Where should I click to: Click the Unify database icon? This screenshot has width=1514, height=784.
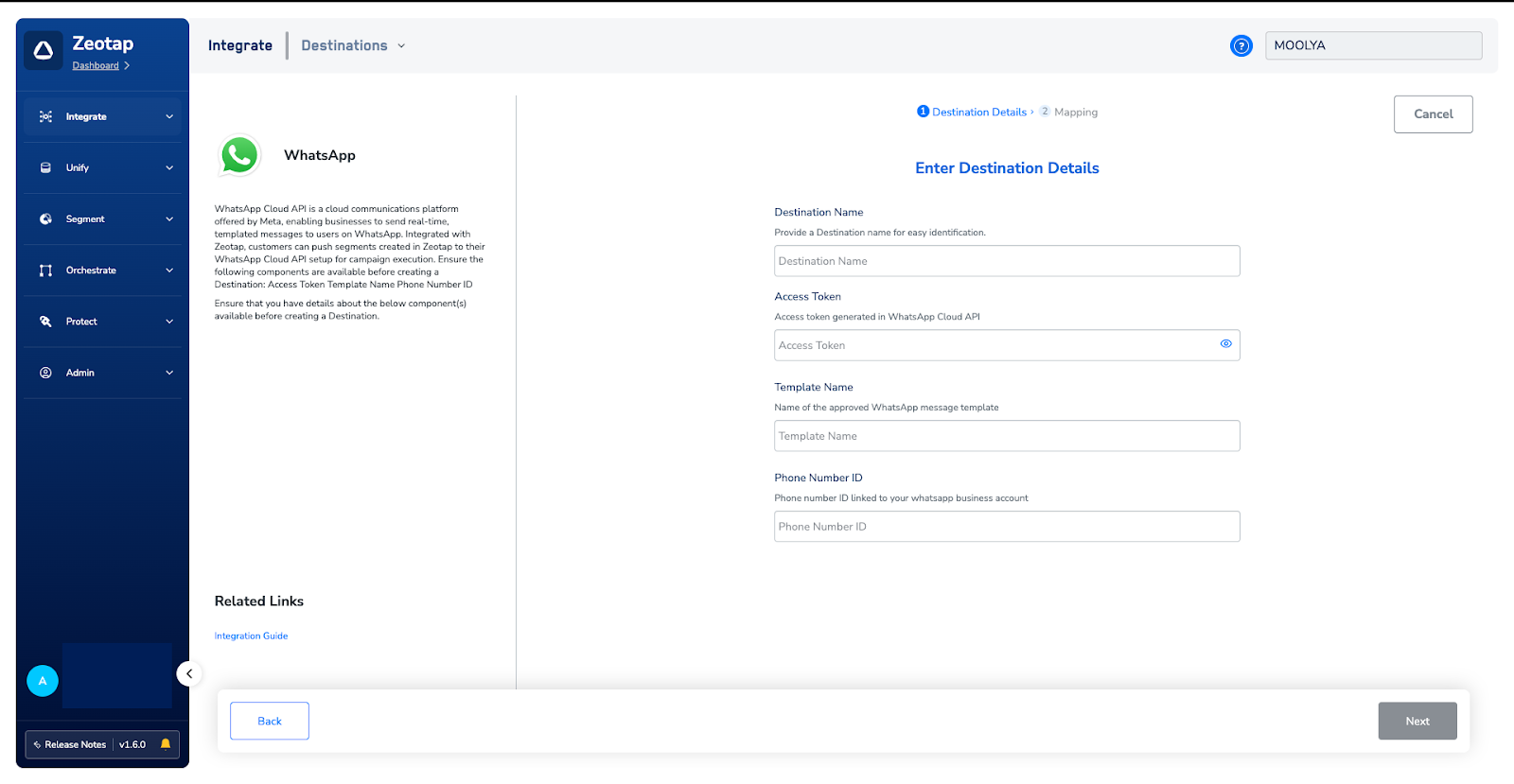(x=45, y=168)
